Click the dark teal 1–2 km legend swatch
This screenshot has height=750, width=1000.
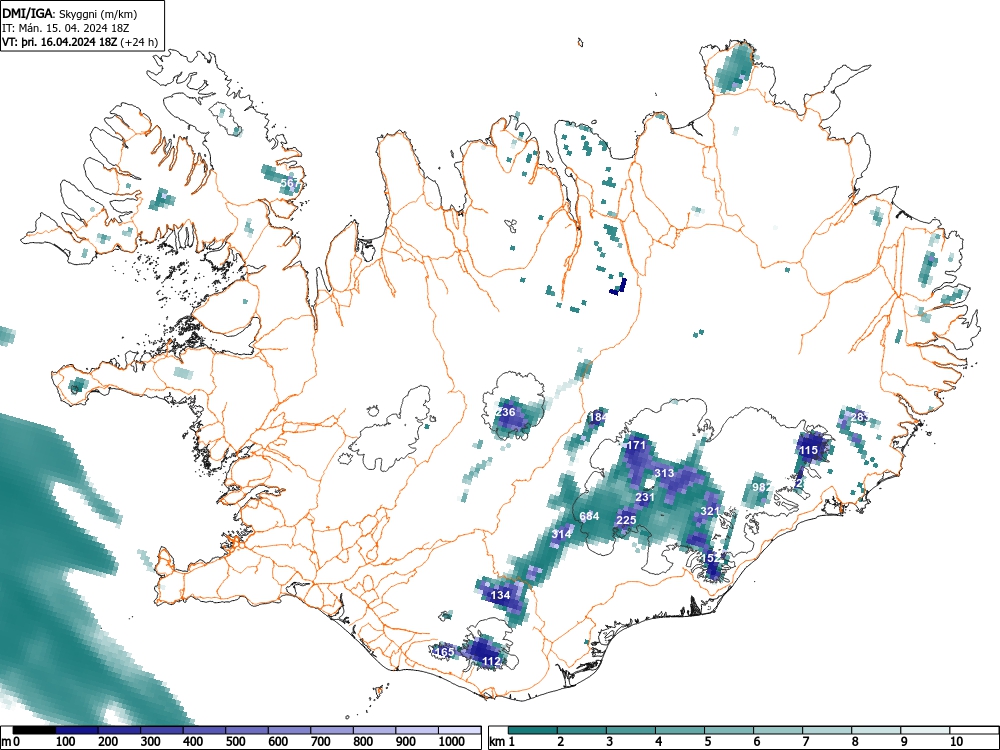[x=533, y=730]
